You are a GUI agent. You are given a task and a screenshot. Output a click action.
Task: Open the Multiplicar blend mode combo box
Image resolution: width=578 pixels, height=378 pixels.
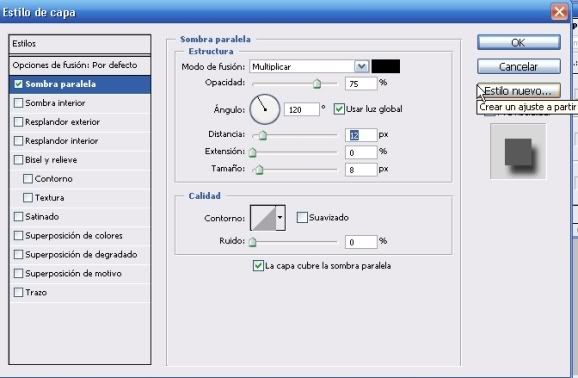coord(309,66)
